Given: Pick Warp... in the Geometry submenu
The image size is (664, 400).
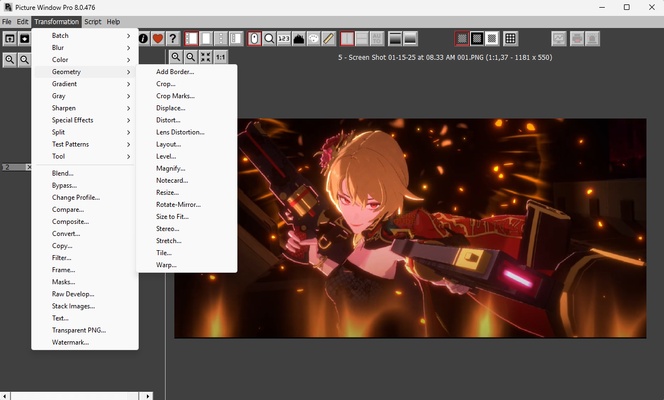Looking at the screenshot, I should click(186, 265).
